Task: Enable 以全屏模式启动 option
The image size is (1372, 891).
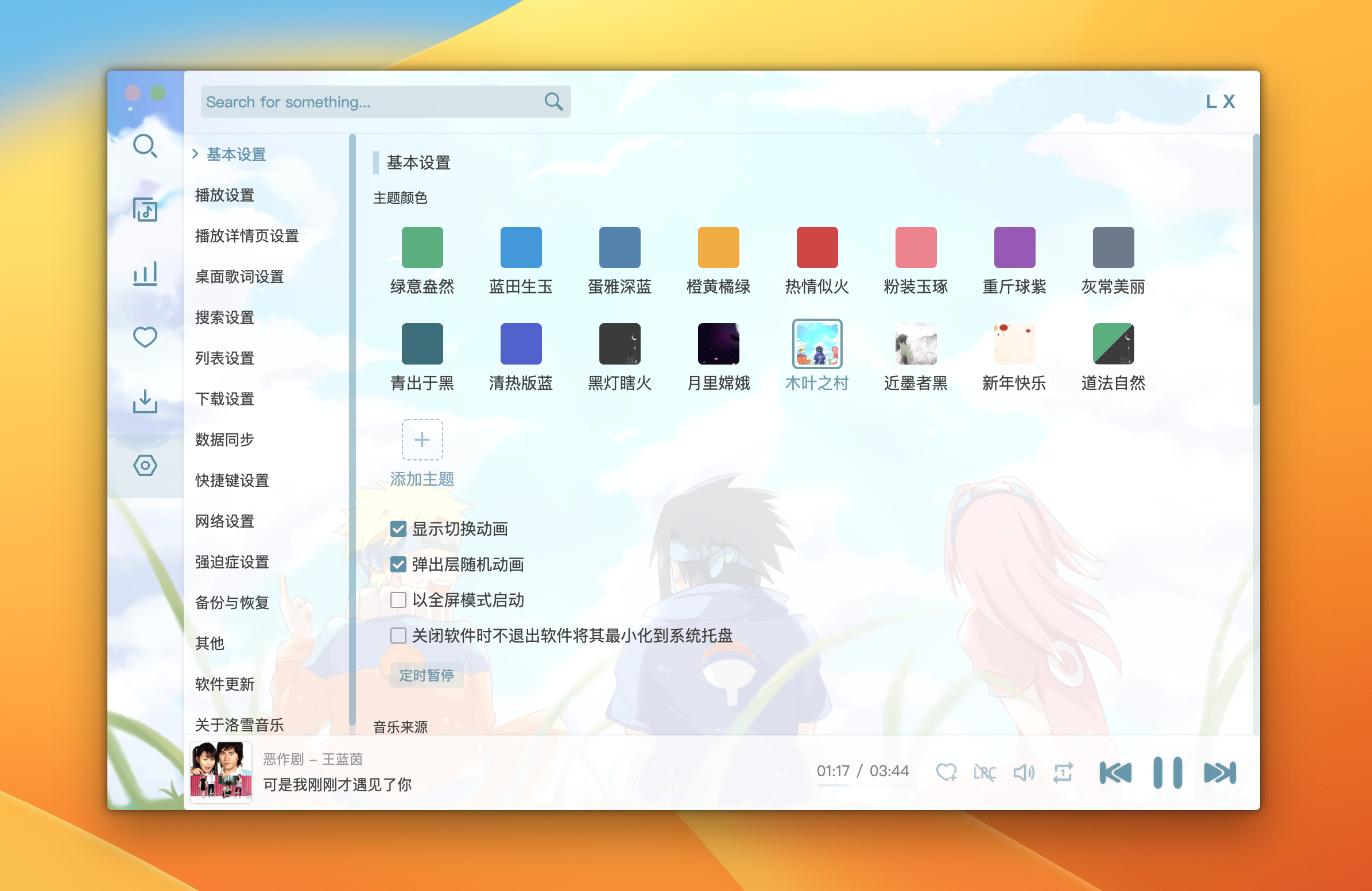Action: pos(398,600)
